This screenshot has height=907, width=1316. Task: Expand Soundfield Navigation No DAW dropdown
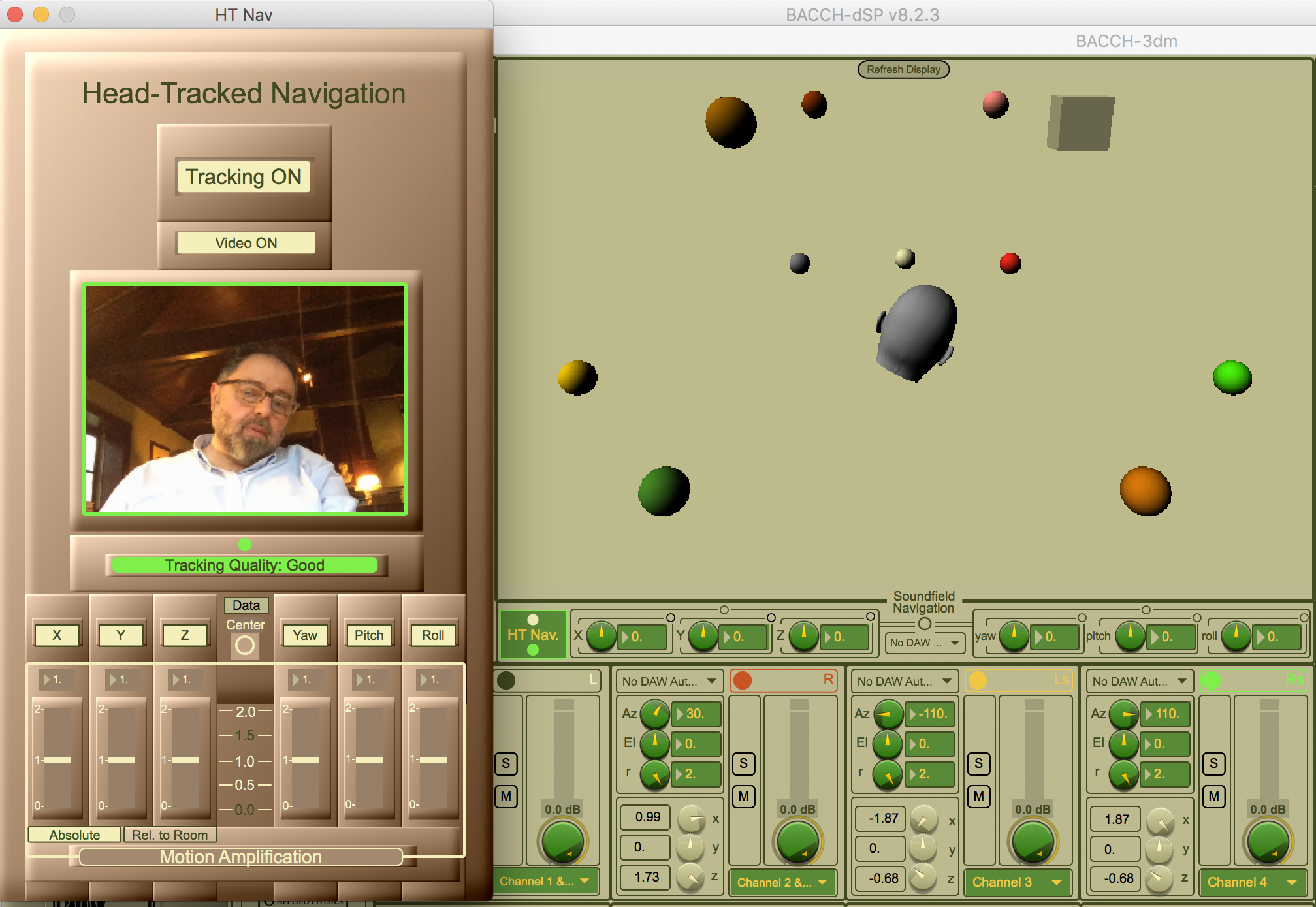click(x=923, y=643)
